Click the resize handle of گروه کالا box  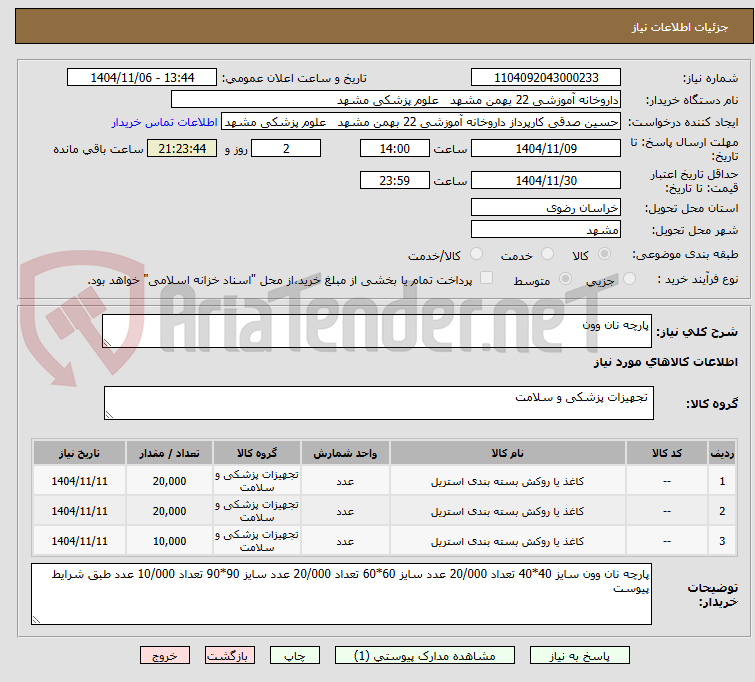109,415
